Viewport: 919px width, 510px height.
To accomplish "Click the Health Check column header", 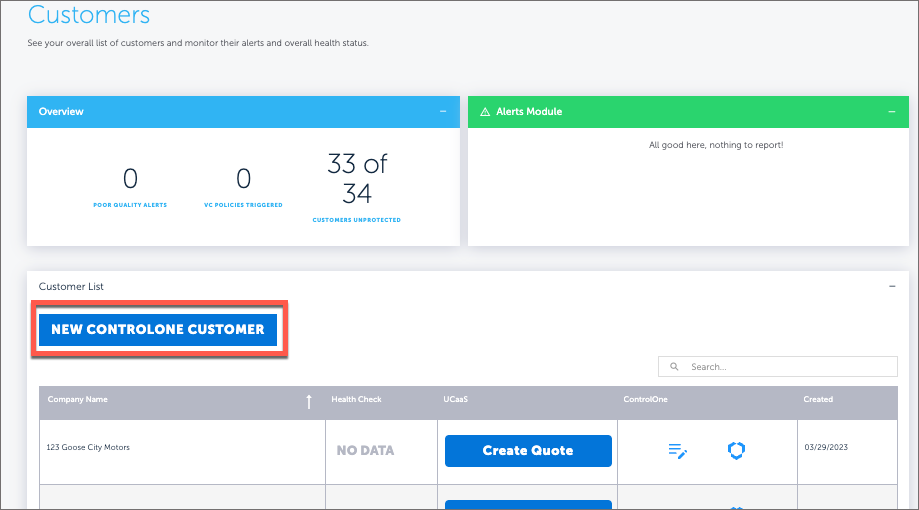I will [x=356, y=400].
